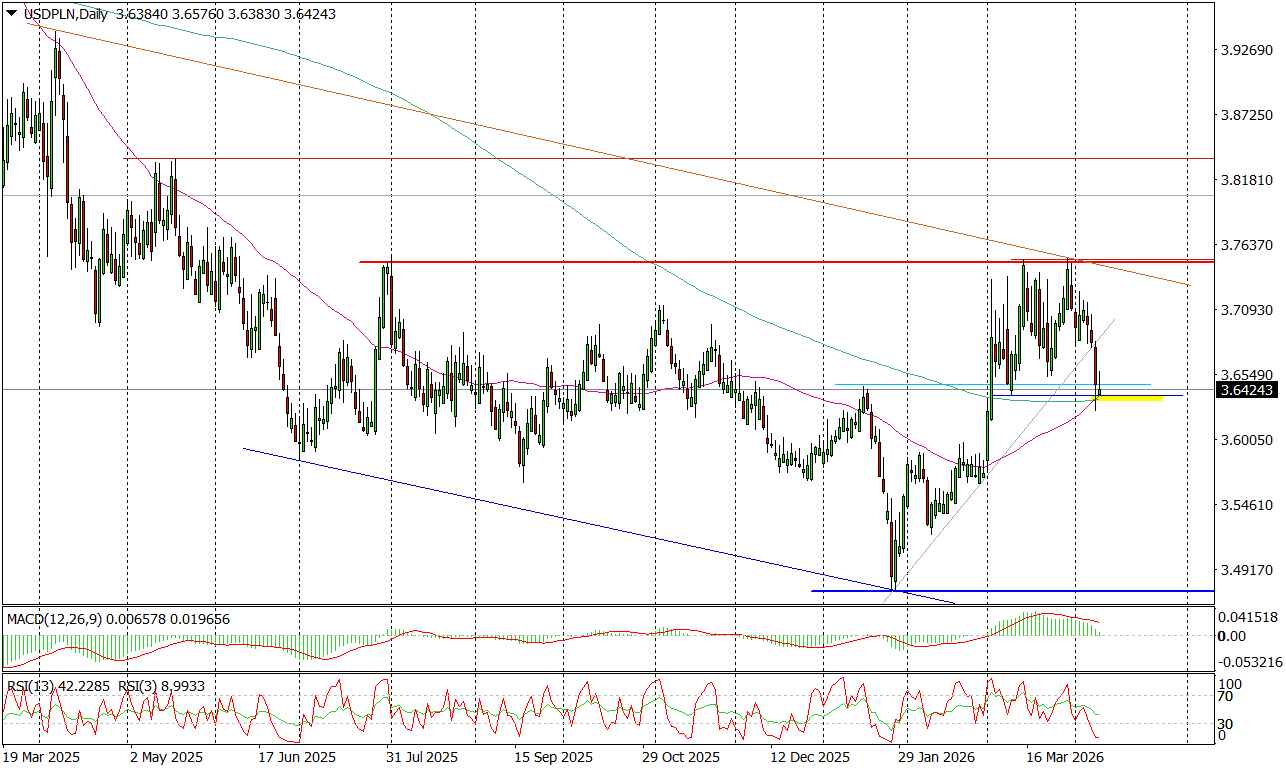Click the 3.49170 price axis label
1286x771 pixels.
[x=1246, y=571]
